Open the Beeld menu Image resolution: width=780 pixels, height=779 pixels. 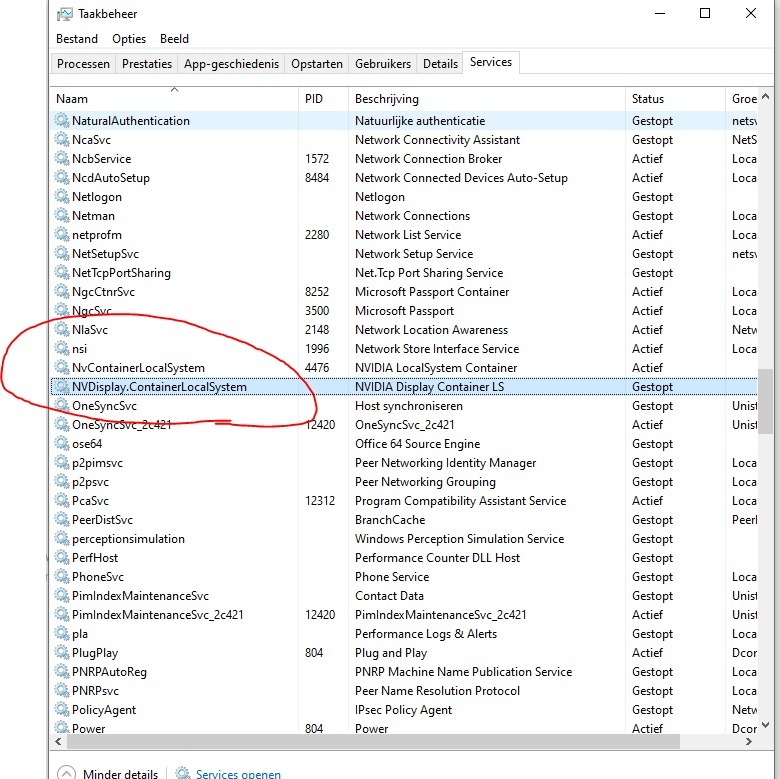pos(174,39)
